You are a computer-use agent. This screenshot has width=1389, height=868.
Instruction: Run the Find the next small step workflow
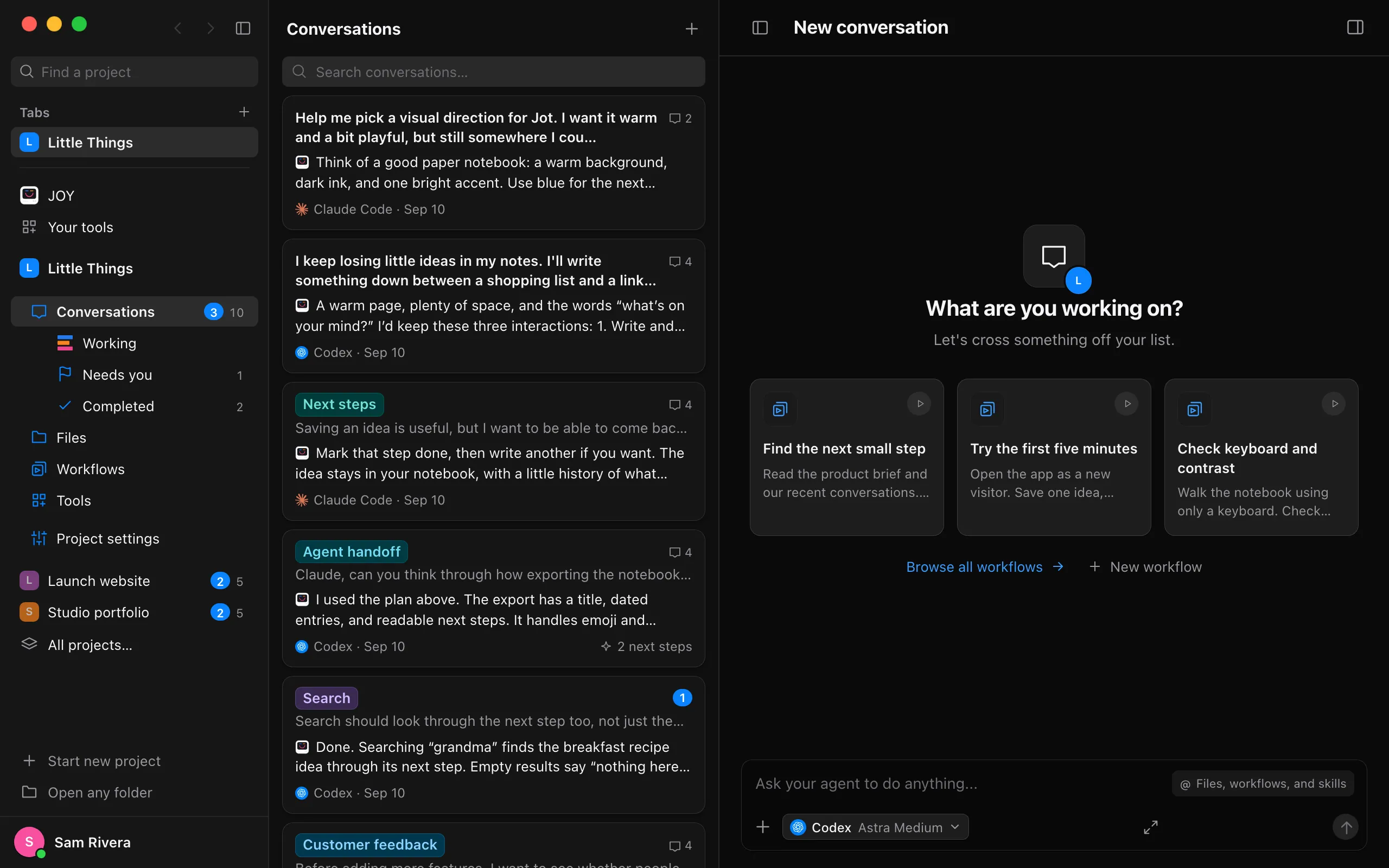point(920,404)
